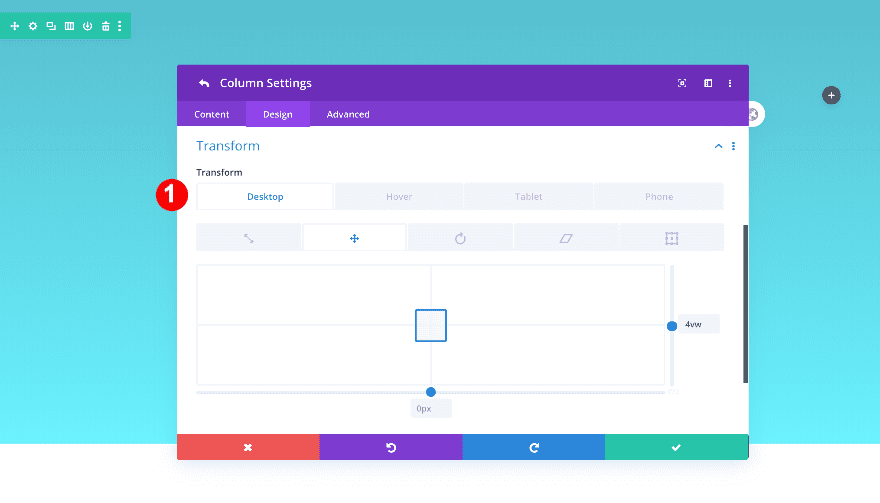Switch to the Advanced tab

(348, 114)
